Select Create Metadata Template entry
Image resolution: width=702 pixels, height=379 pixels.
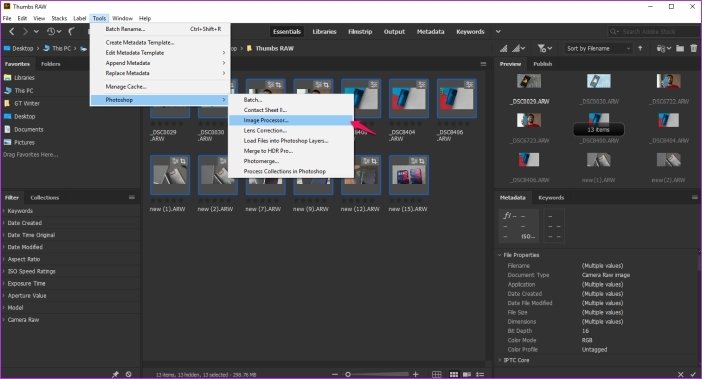pyautogui.click(x=160, y=43)
